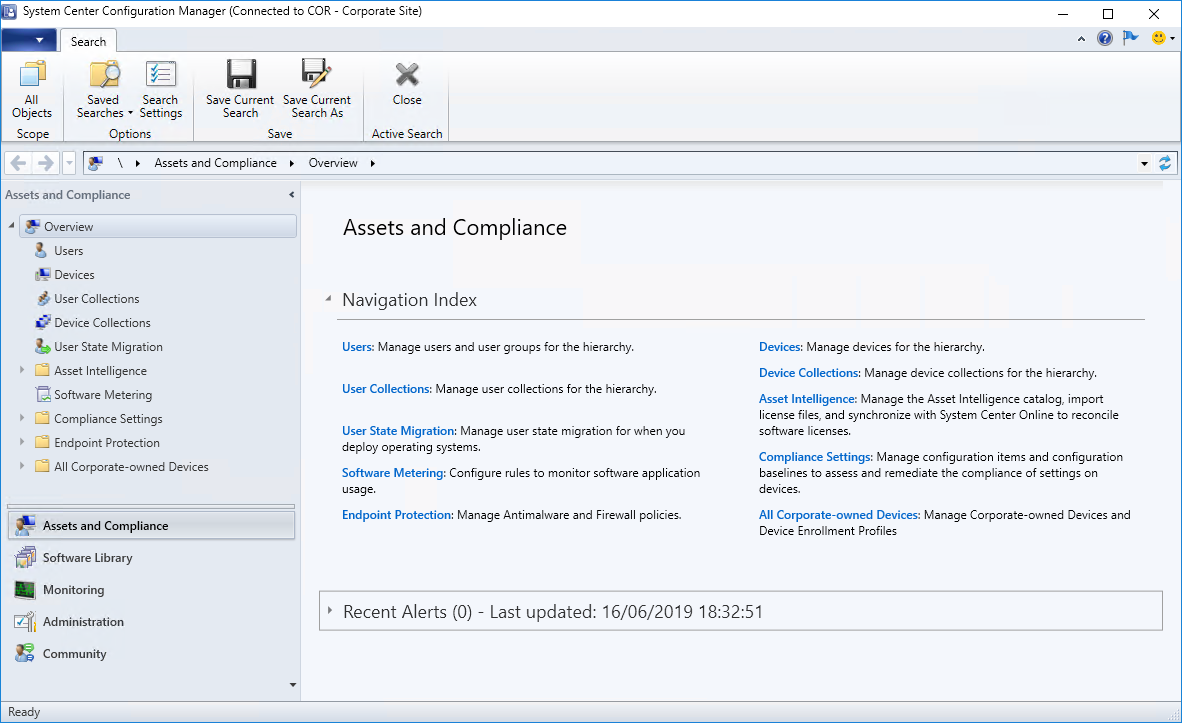Open the Administration workspace
Screen dimensions: 1182x723
point(83,622)
